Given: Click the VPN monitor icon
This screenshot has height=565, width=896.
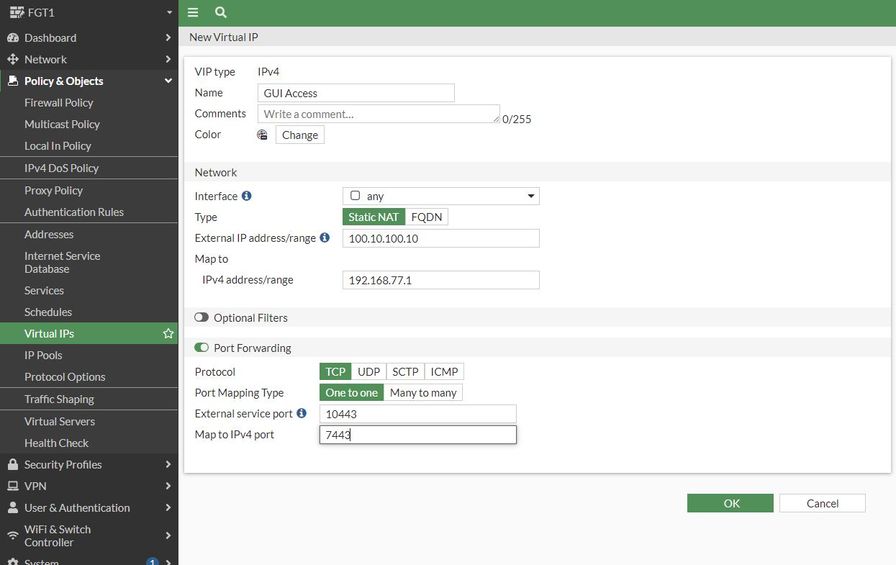Looking at the screenshot, I should (x=13, y=486).
